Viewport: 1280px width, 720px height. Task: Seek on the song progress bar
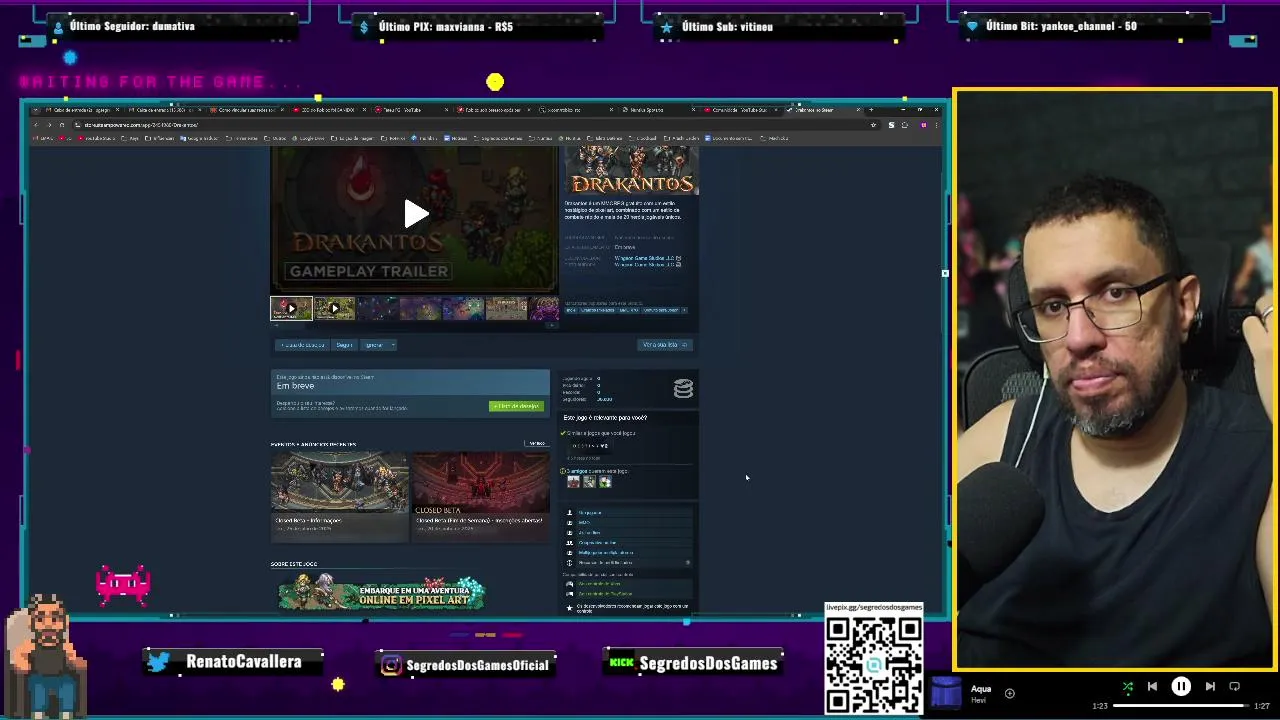pyautogui.click(x=1180, y=706)
